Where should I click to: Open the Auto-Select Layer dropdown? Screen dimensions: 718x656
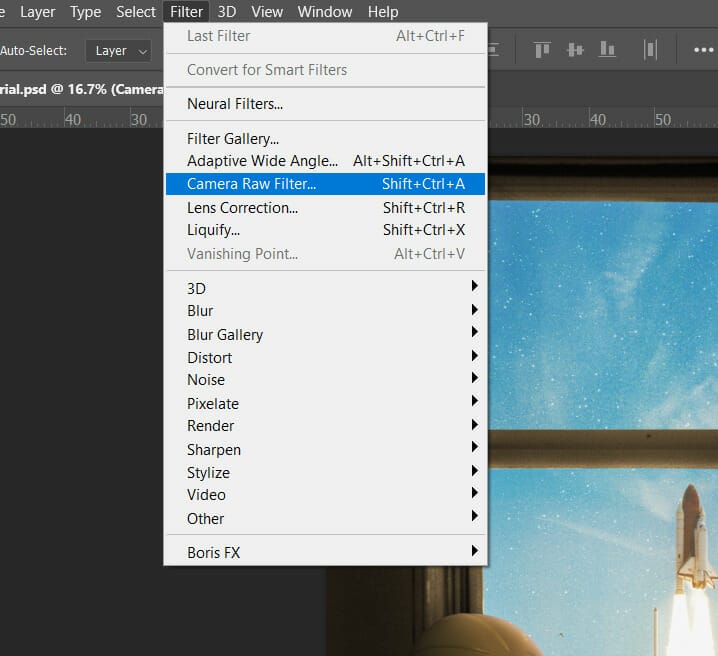[119, 51]
